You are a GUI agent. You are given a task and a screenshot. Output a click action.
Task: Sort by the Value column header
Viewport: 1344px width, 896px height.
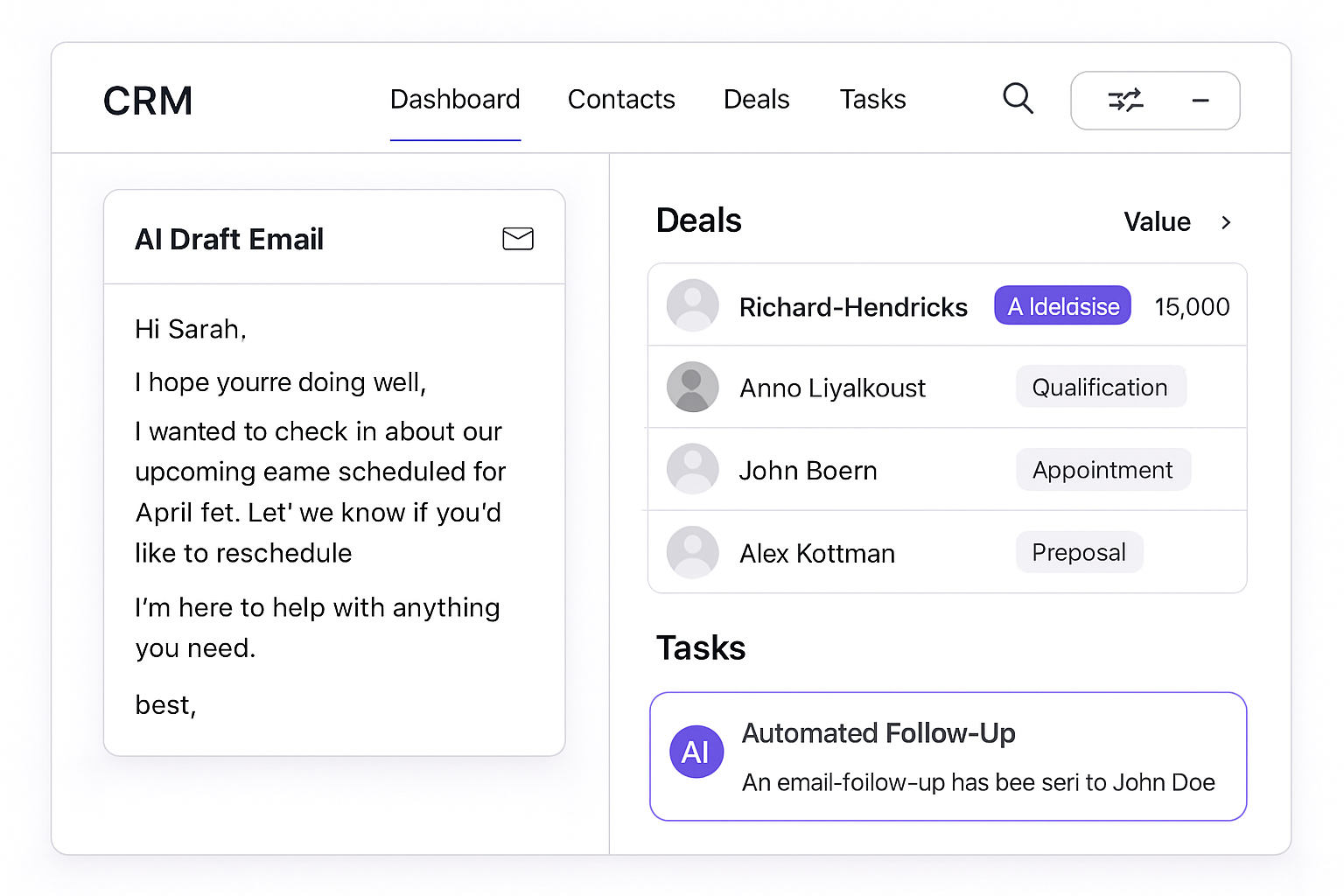click(x=1157, y=222)
